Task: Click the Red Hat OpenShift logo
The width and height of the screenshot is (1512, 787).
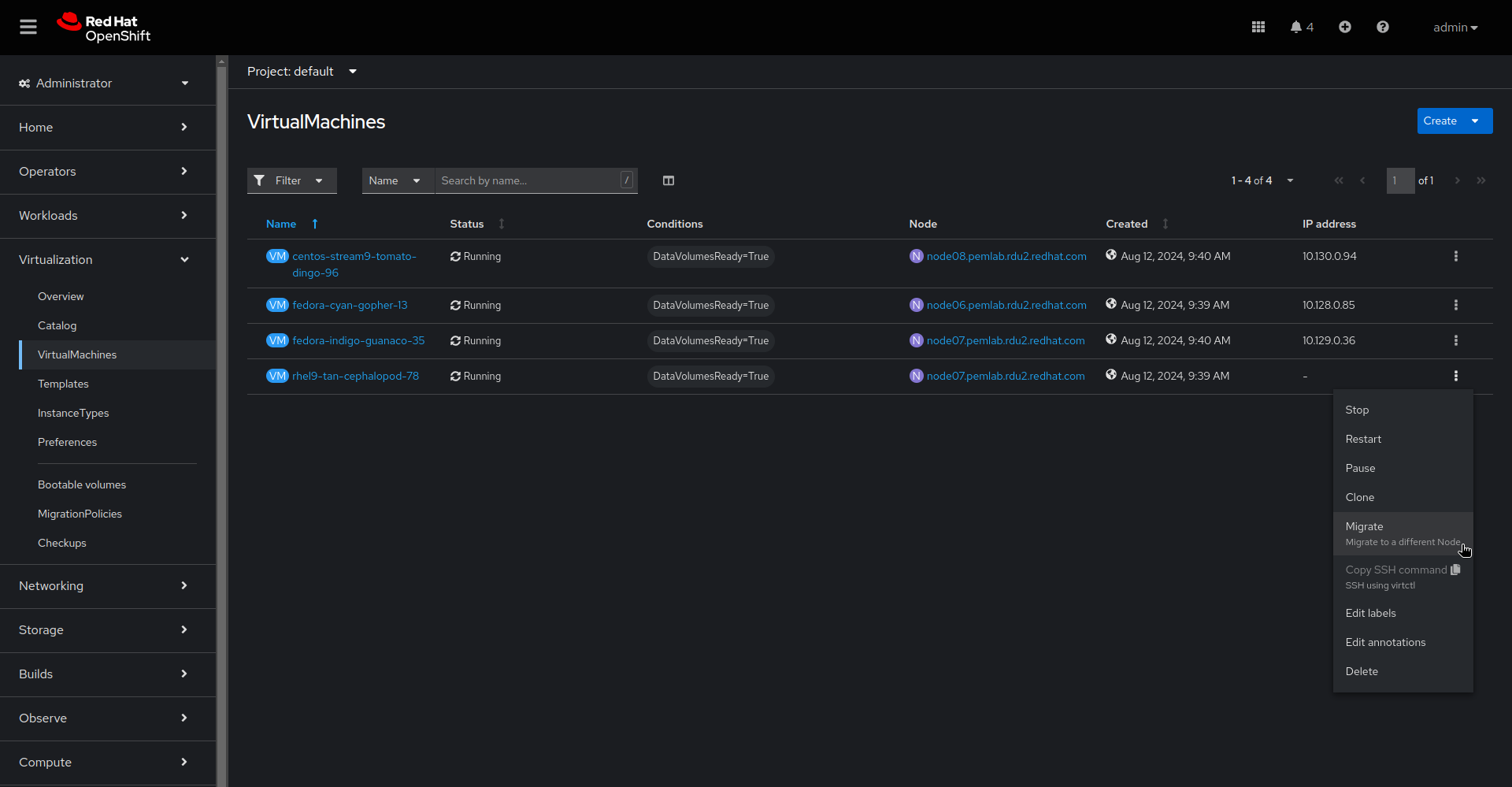Action: click(x=103, y=27)
